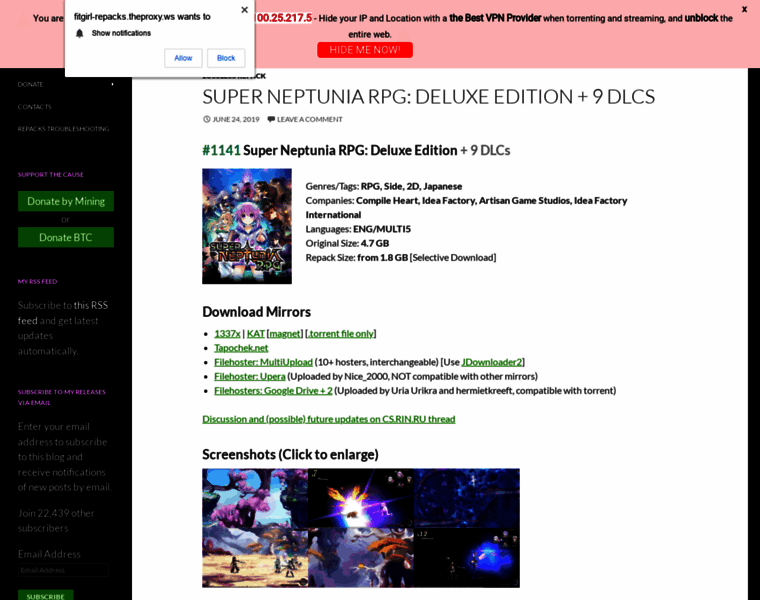Viewport: 760px width, 600px height.
Task: Download the .torrent file only link
Action: 341,333
